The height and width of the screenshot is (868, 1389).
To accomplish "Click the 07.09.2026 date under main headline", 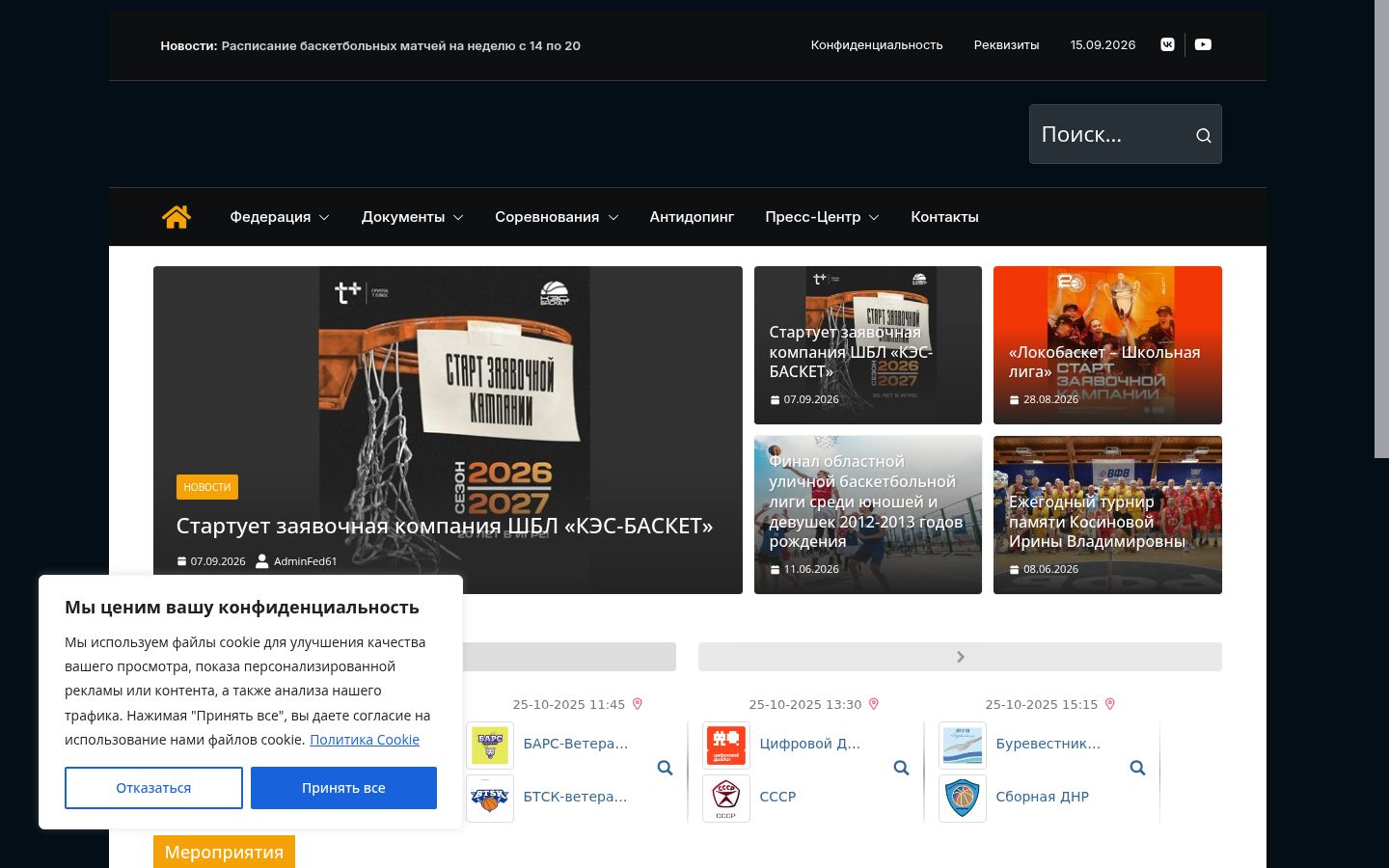I will click(x=218, y=561).
